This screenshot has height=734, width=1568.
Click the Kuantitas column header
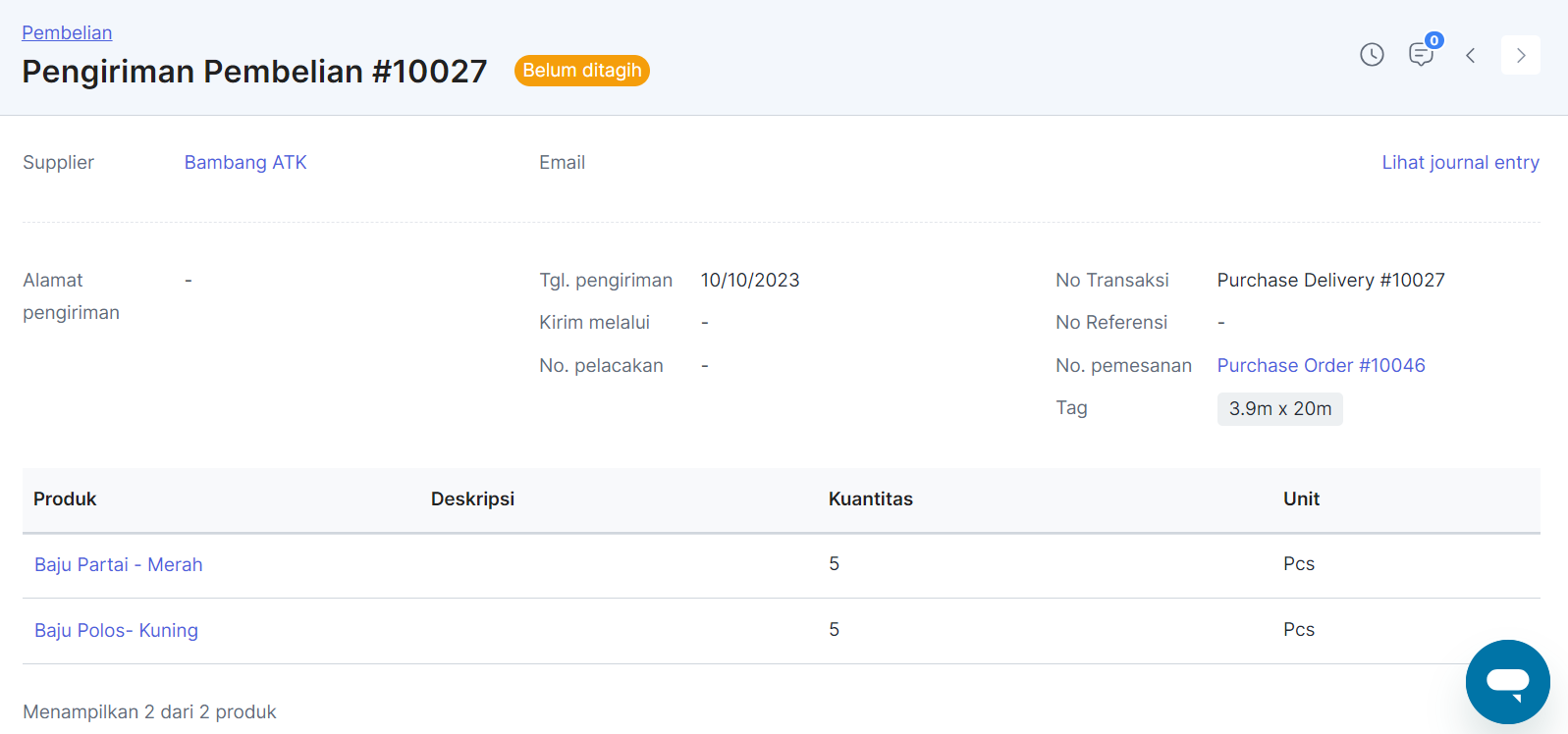click(x=870, y=499)
